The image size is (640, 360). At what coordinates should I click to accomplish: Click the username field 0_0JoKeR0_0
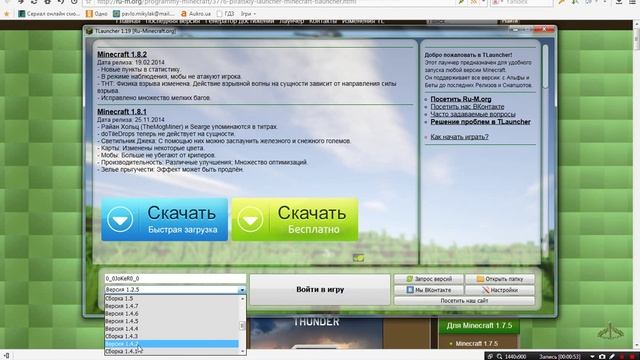coord(175,278)
